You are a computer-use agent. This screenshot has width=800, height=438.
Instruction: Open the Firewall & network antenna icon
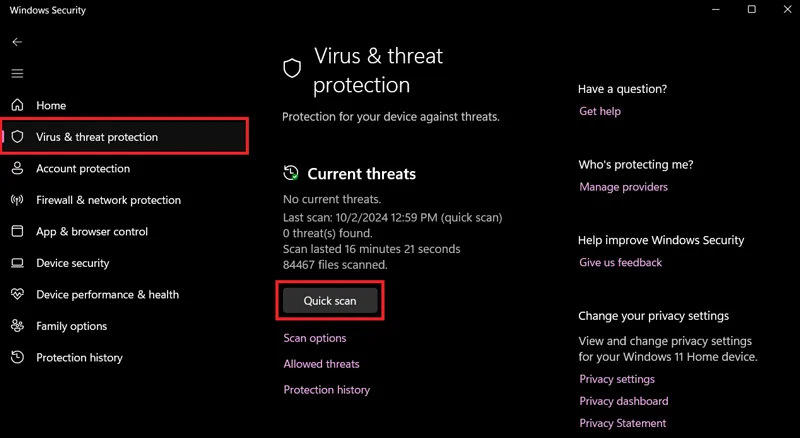click(x=17, y=200)
